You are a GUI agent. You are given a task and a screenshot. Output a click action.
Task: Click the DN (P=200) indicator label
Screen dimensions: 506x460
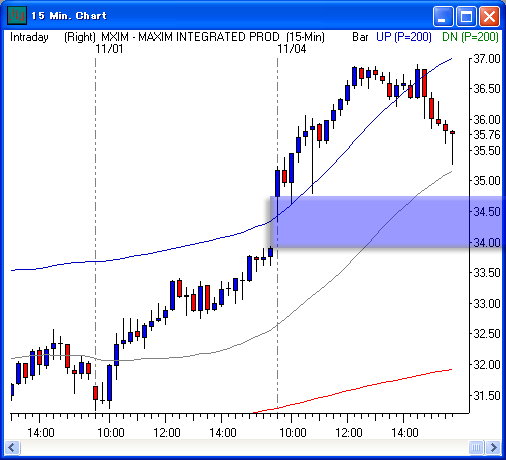point(470,37)
